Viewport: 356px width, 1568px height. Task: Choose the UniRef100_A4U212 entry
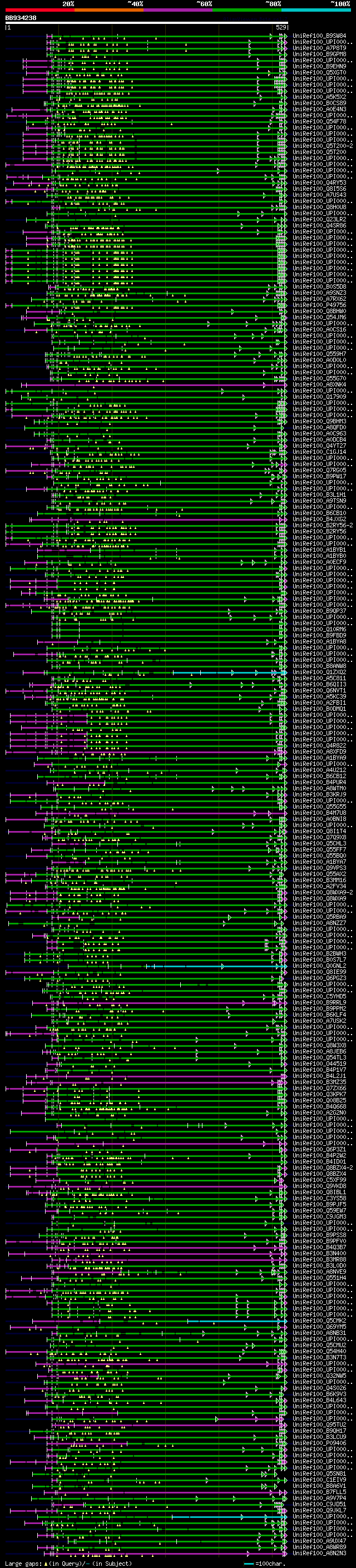319,770
